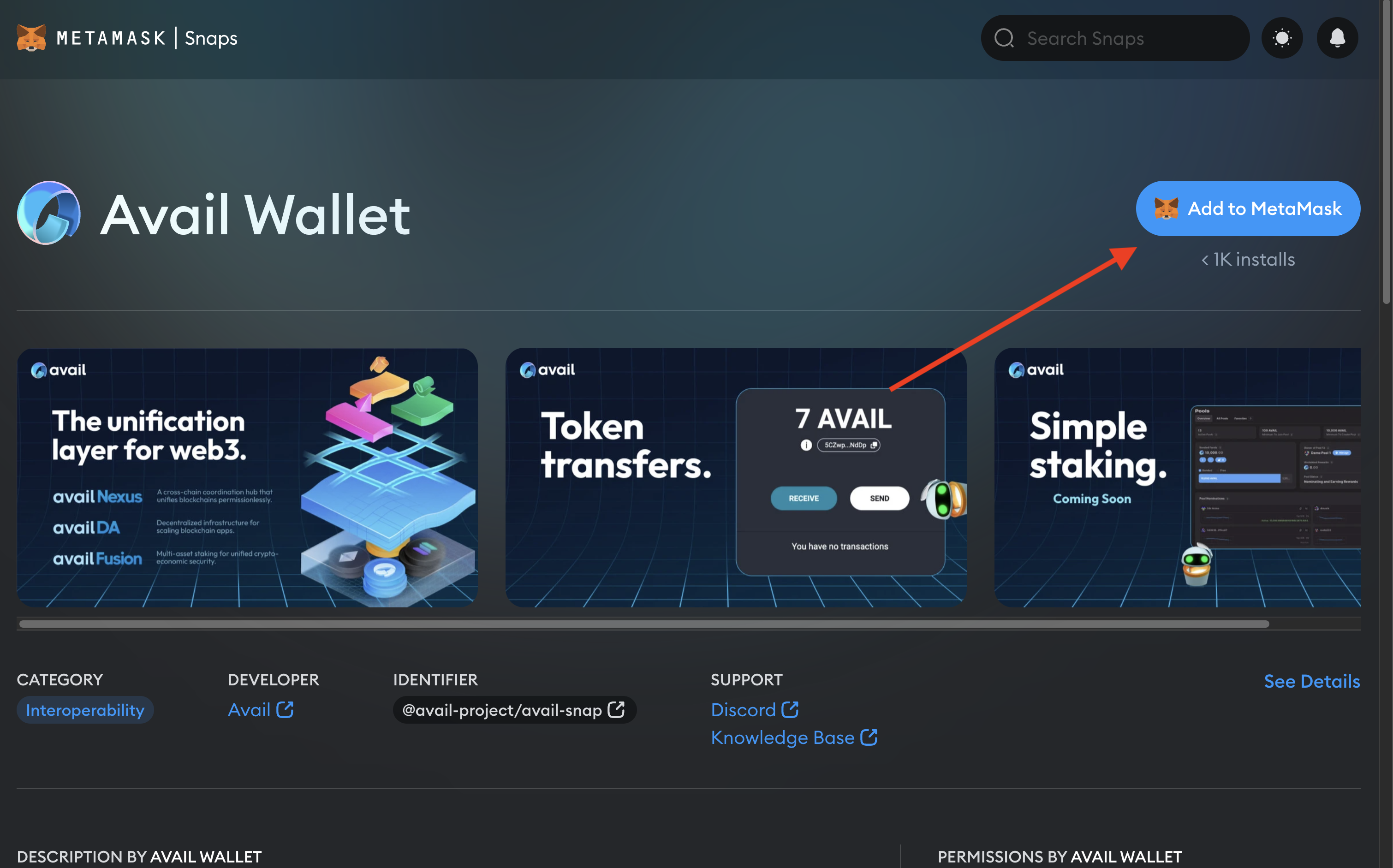Open the Avail developer link
Screen dimensions: 1393x868
click(x=249, y=710)
